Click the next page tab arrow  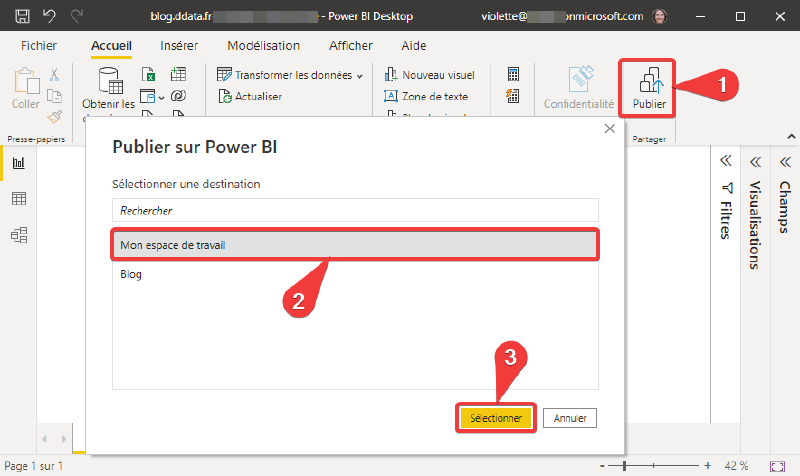coord(64,439)
